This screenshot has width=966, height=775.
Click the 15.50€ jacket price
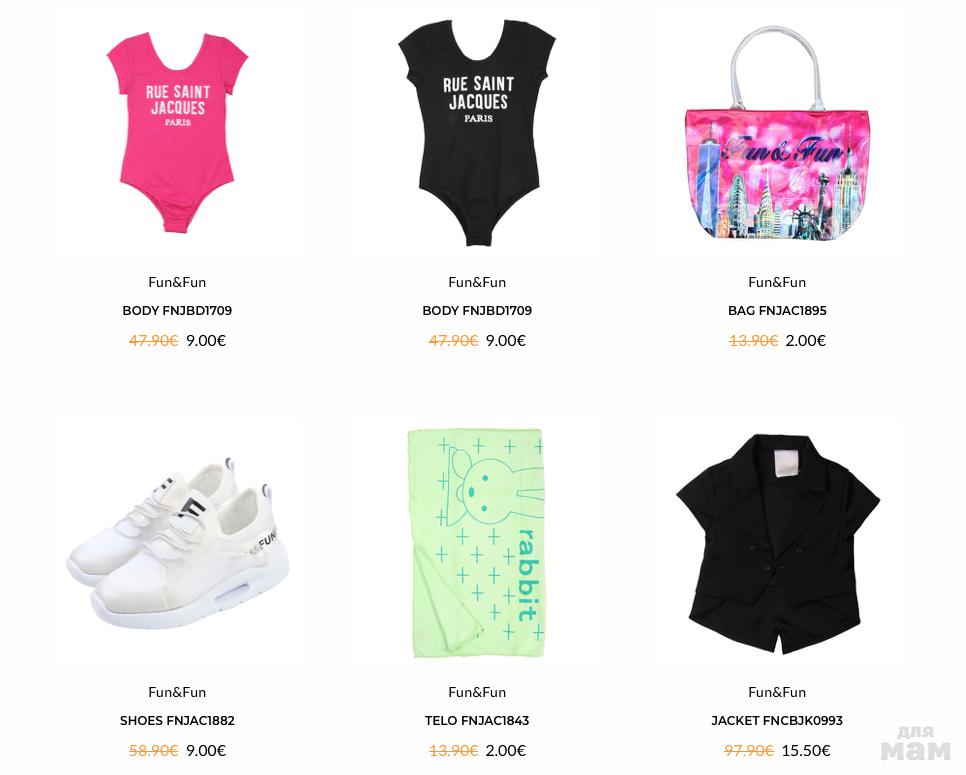(806, 750)
